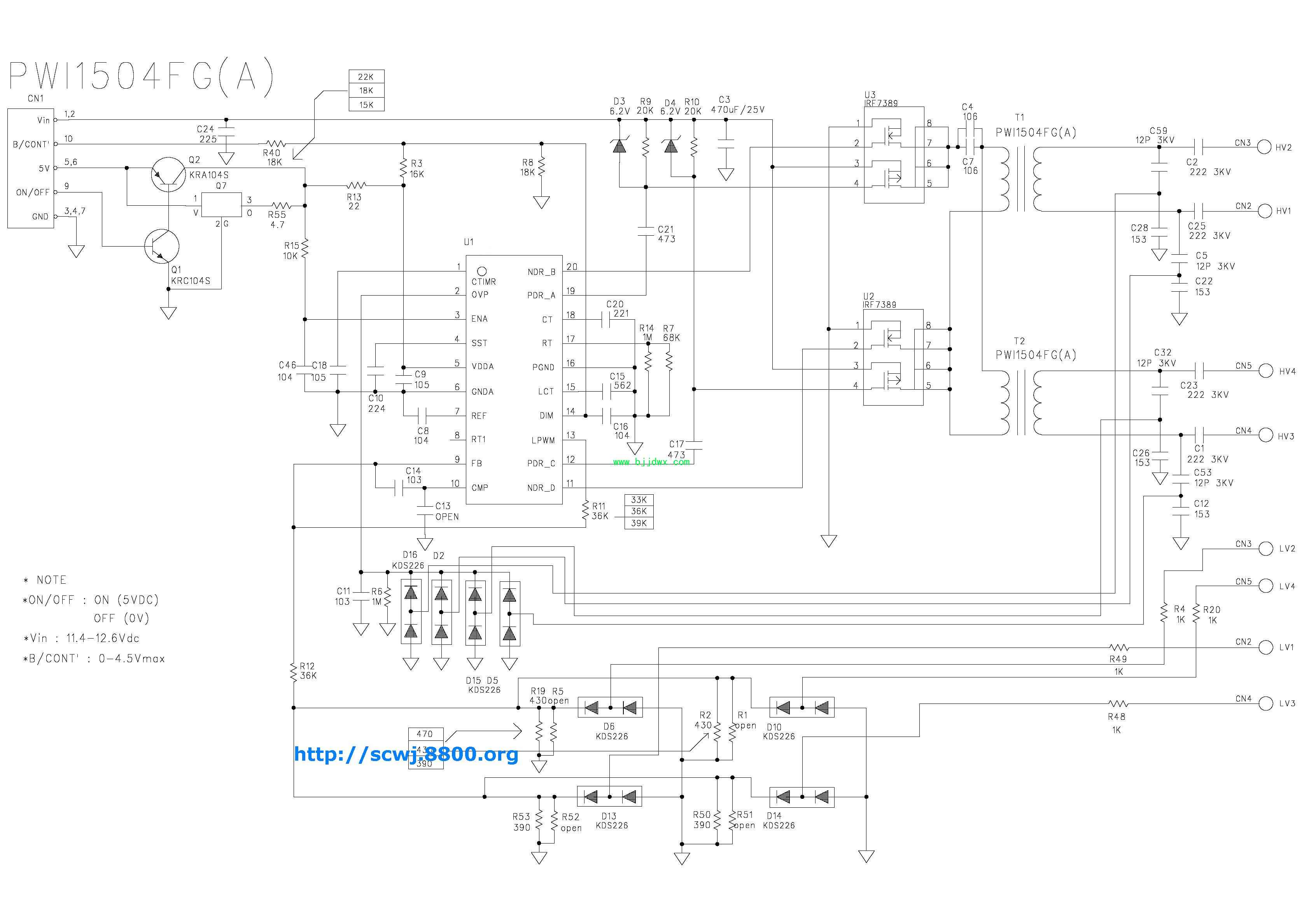Click the C21 473 capacitor symbol
This screenshot has width=1302, height=924.
pos(646,231)
